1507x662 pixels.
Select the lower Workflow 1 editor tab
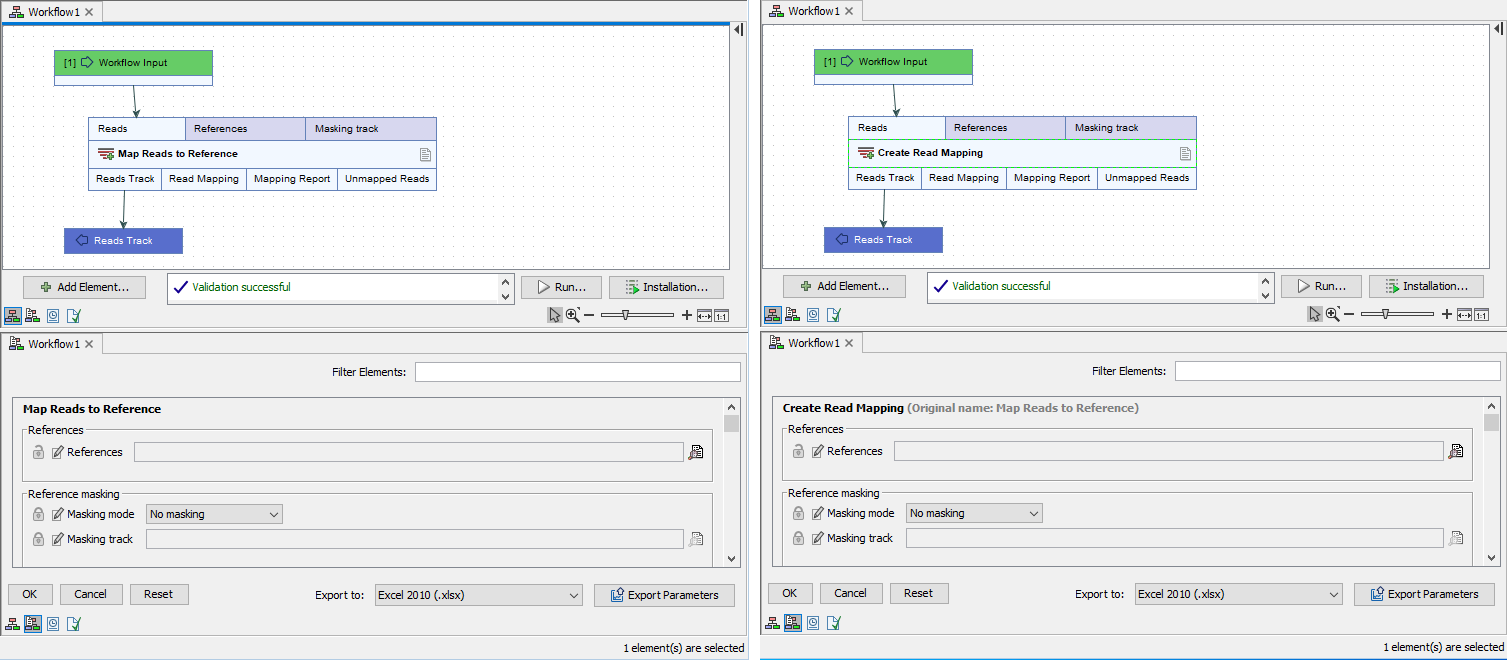[x=46, y=343]
